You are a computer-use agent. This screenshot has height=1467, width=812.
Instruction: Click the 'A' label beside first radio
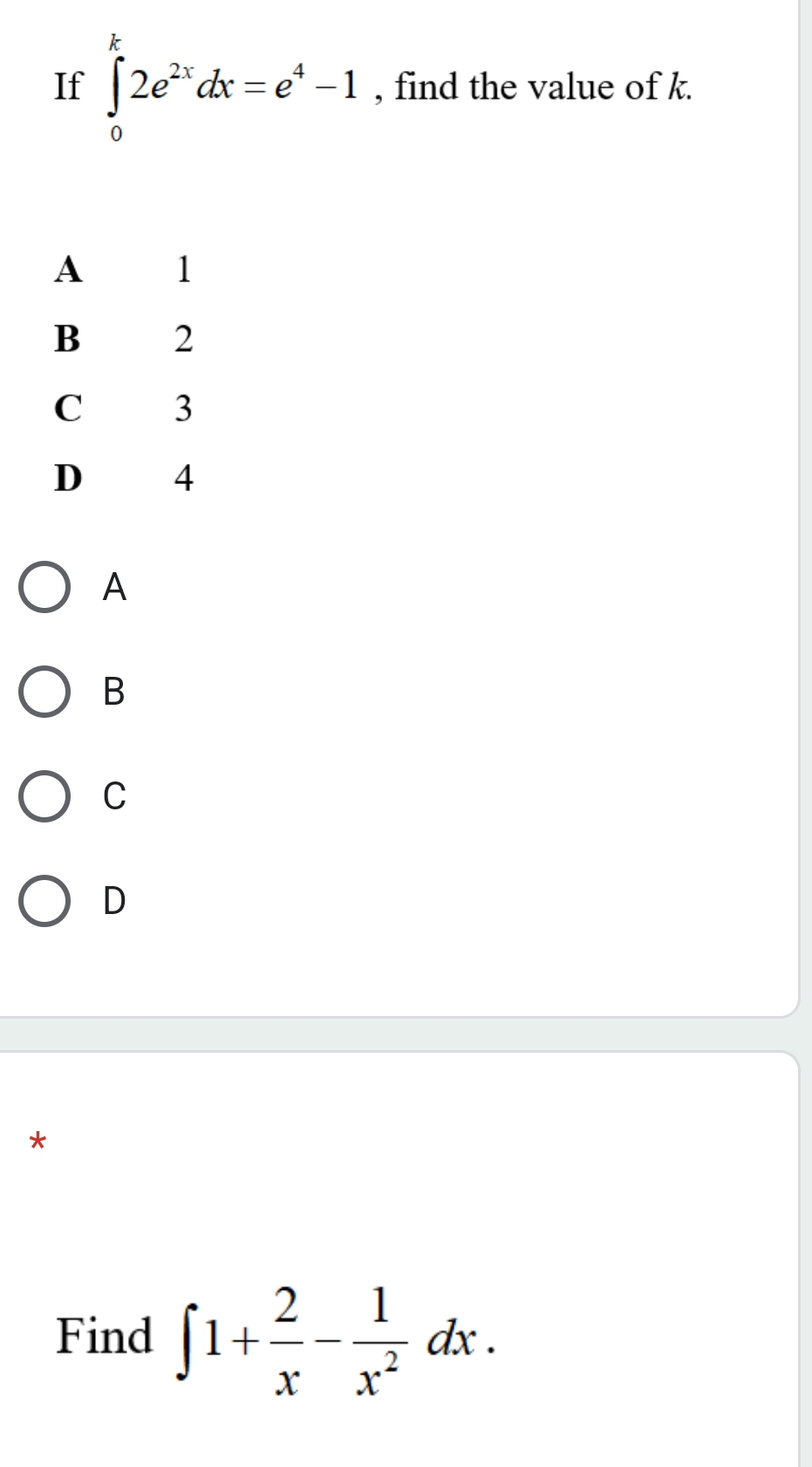tap(114, 588)
